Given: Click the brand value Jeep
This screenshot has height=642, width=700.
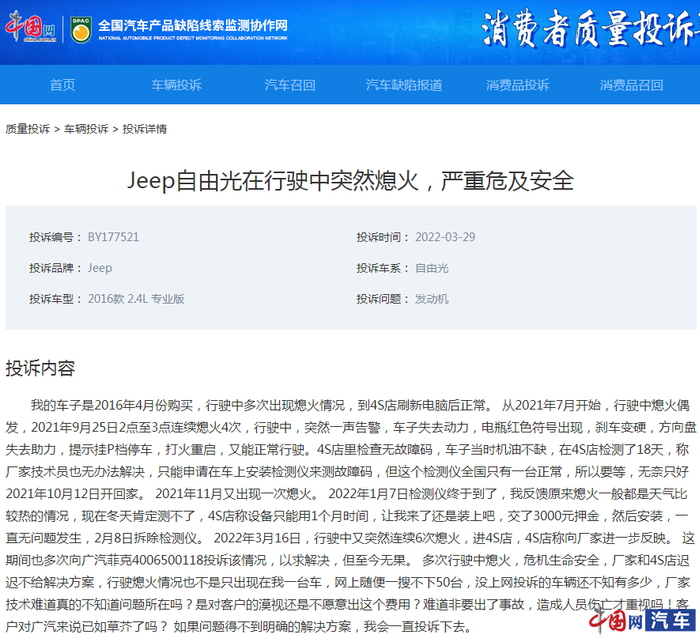Looking at the screenshot, I should point(100,268).
